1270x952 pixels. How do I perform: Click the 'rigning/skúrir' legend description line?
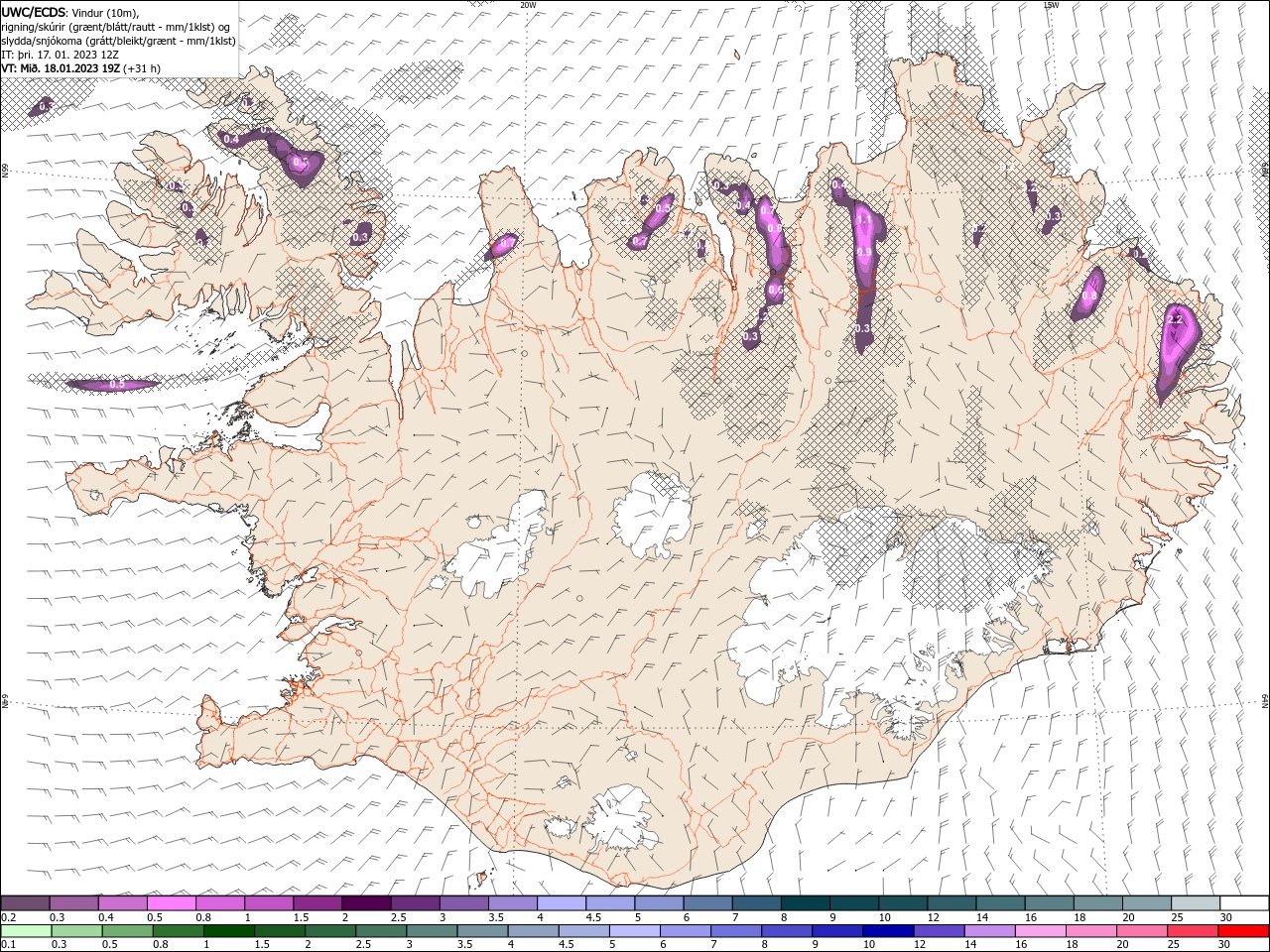[x=116, y=27]
